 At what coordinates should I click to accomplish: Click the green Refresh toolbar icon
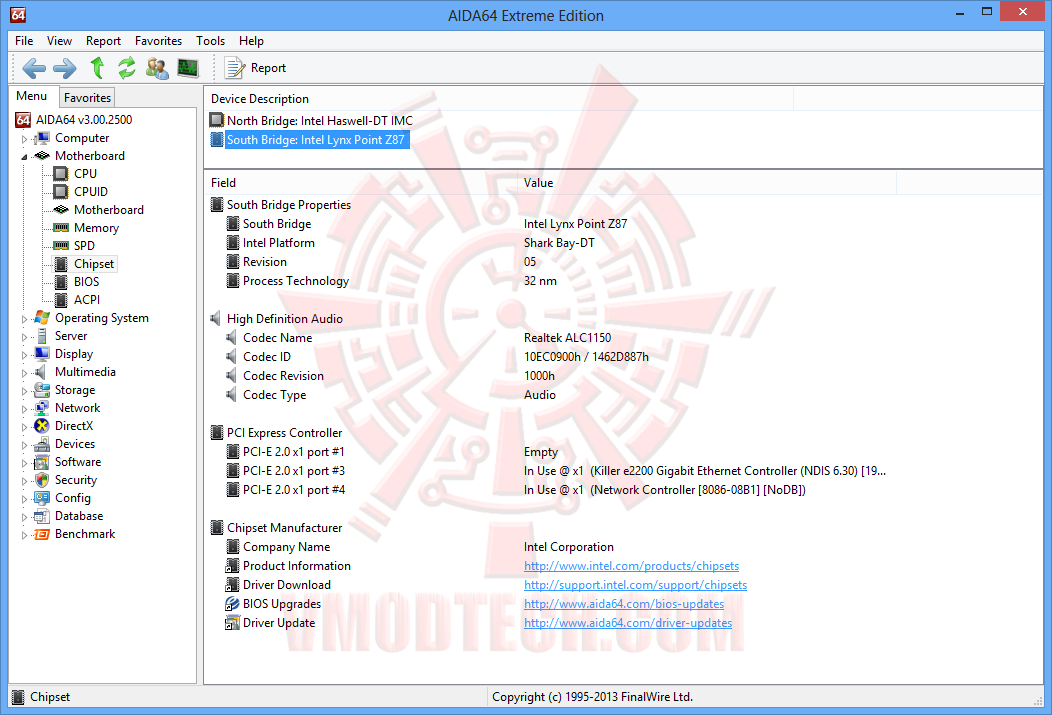(x=127, y=68)
